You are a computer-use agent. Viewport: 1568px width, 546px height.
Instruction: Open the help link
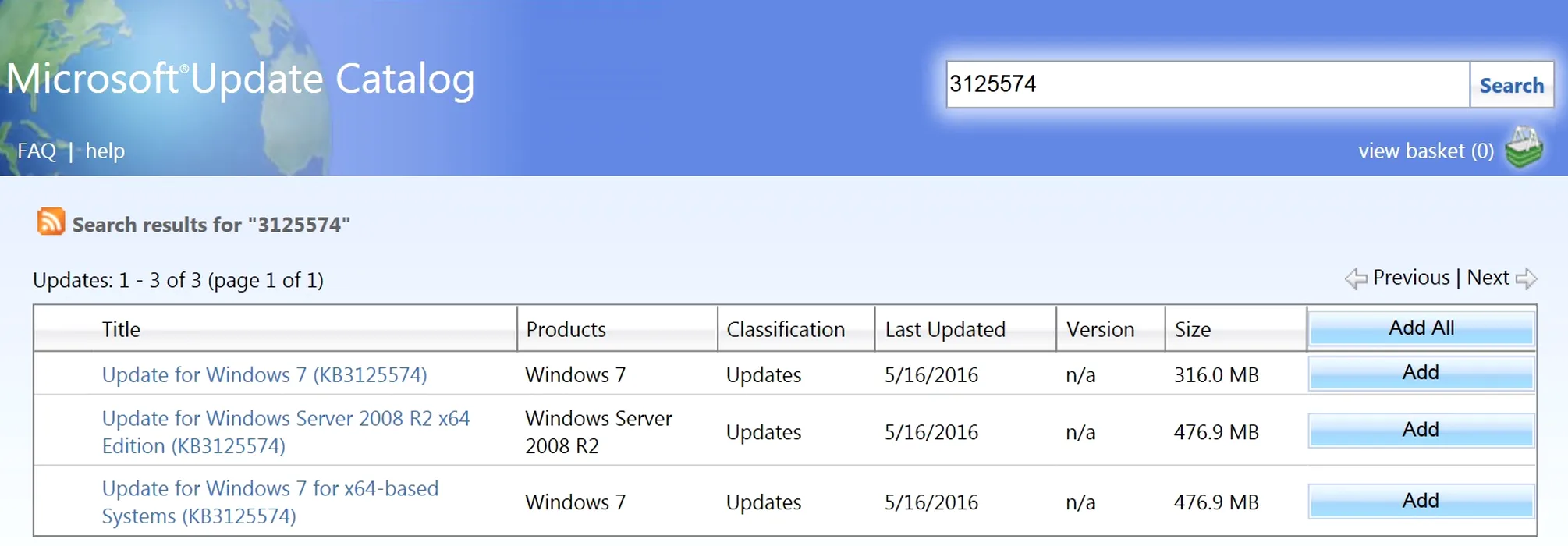pos(105,151)
